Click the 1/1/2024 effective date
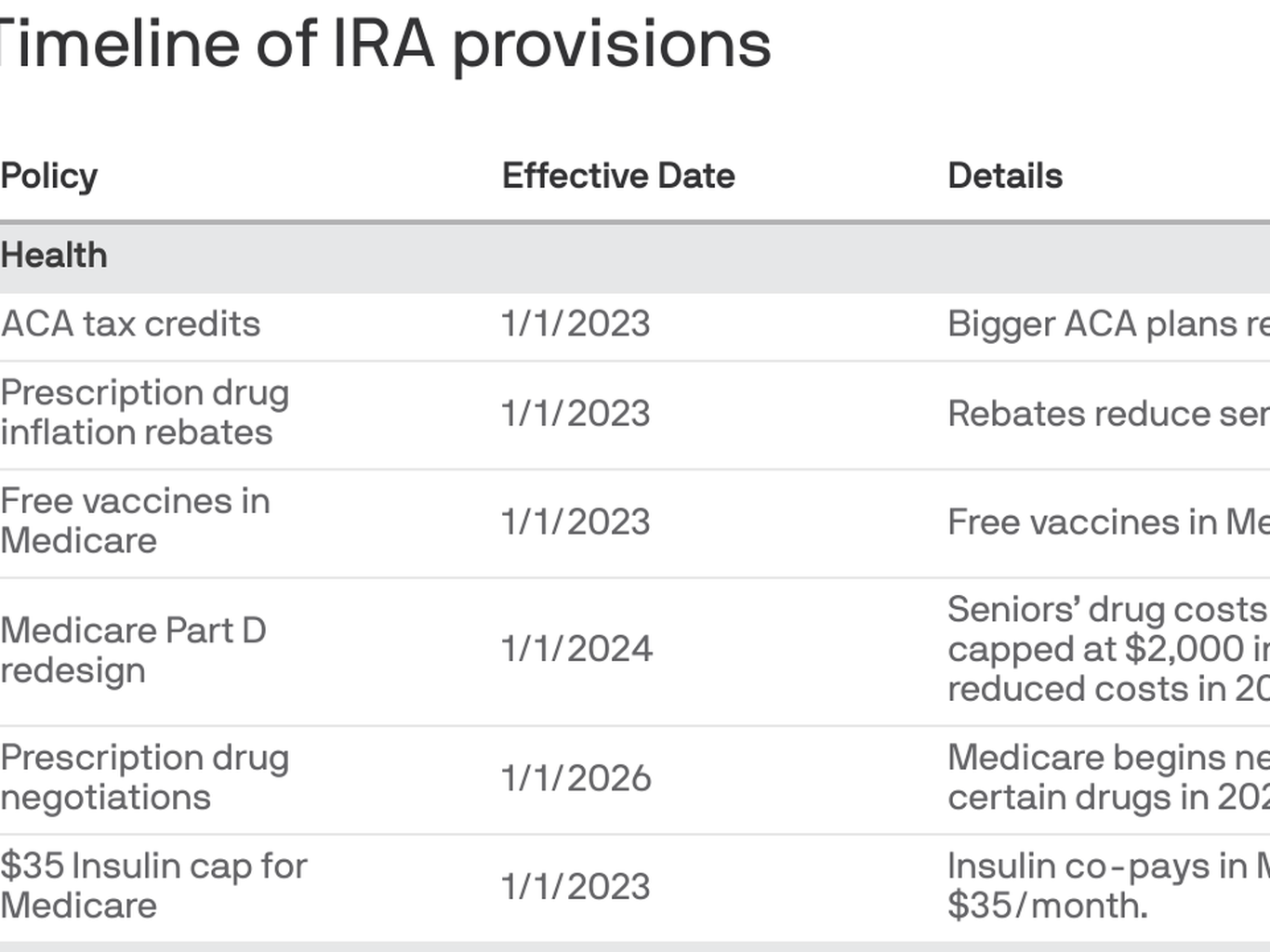 pyautogui.click(x=576, y=649)
